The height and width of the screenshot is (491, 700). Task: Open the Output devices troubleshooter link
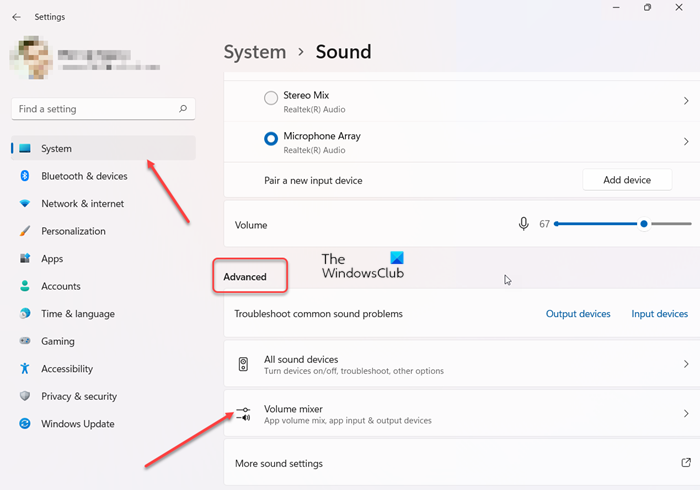578,314
